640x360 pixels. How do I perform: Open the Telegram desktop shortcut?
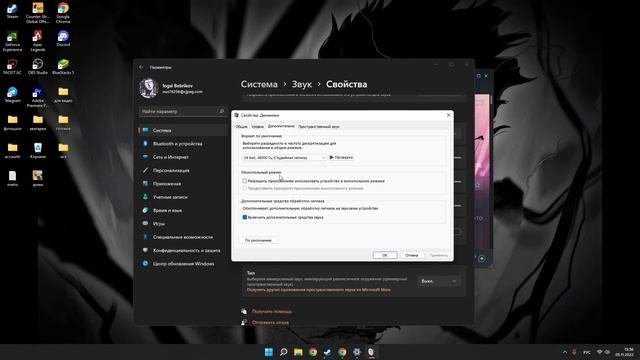(x=12, y=95)
